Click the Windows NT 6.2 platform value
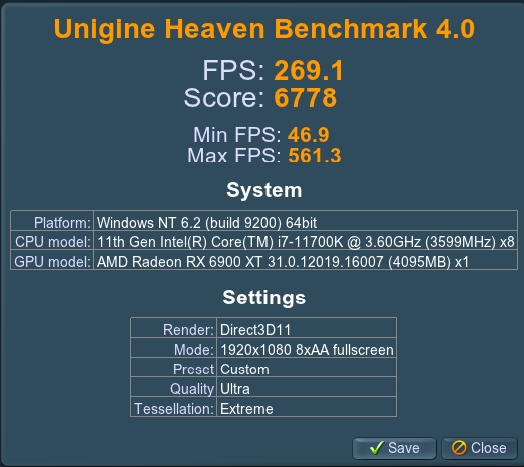This screenshot has width=524, height=467. pos(207,223)
